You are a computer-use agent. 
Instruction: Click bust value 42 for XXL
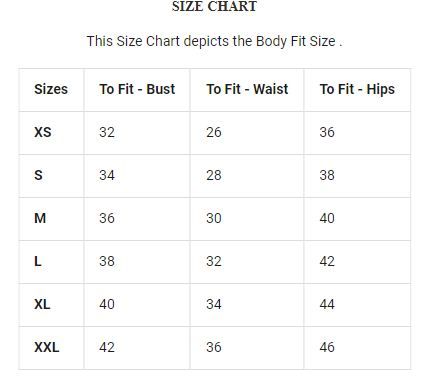click(107, 347)
